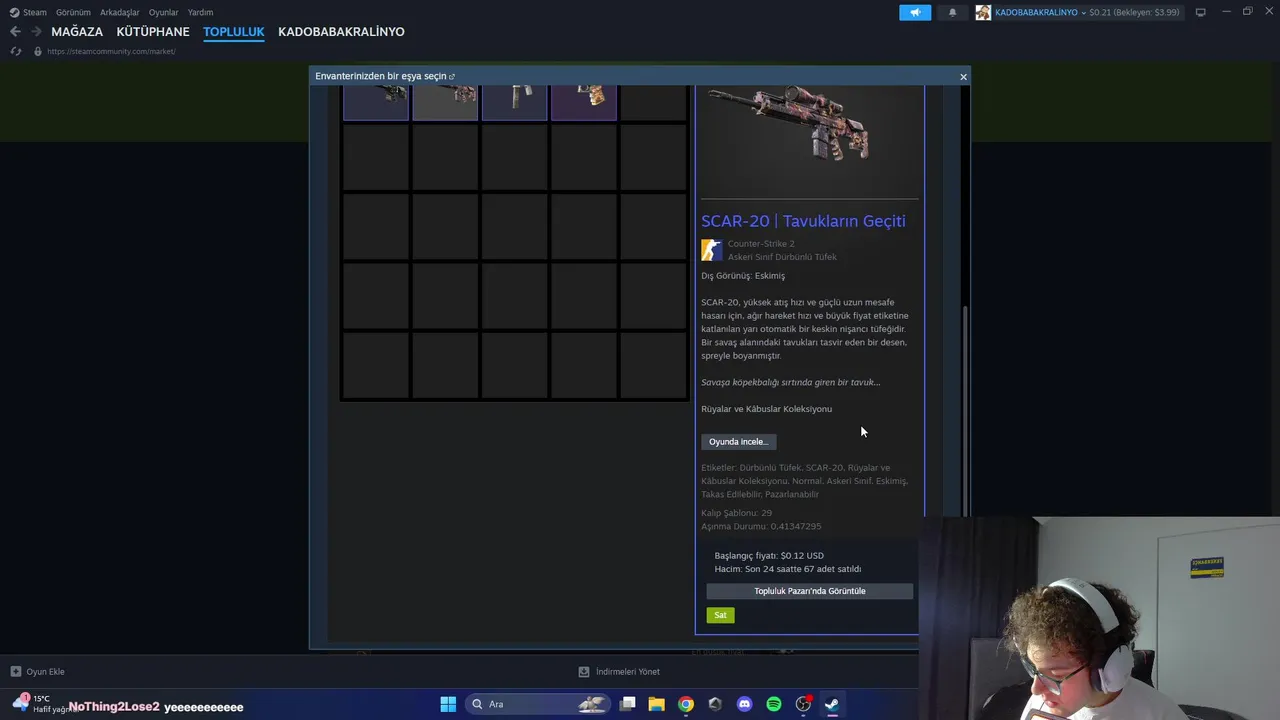Open the Oyunlar menu
Image resolution: width=1280 pixels, height=720 pixels.
click(164, 12)
